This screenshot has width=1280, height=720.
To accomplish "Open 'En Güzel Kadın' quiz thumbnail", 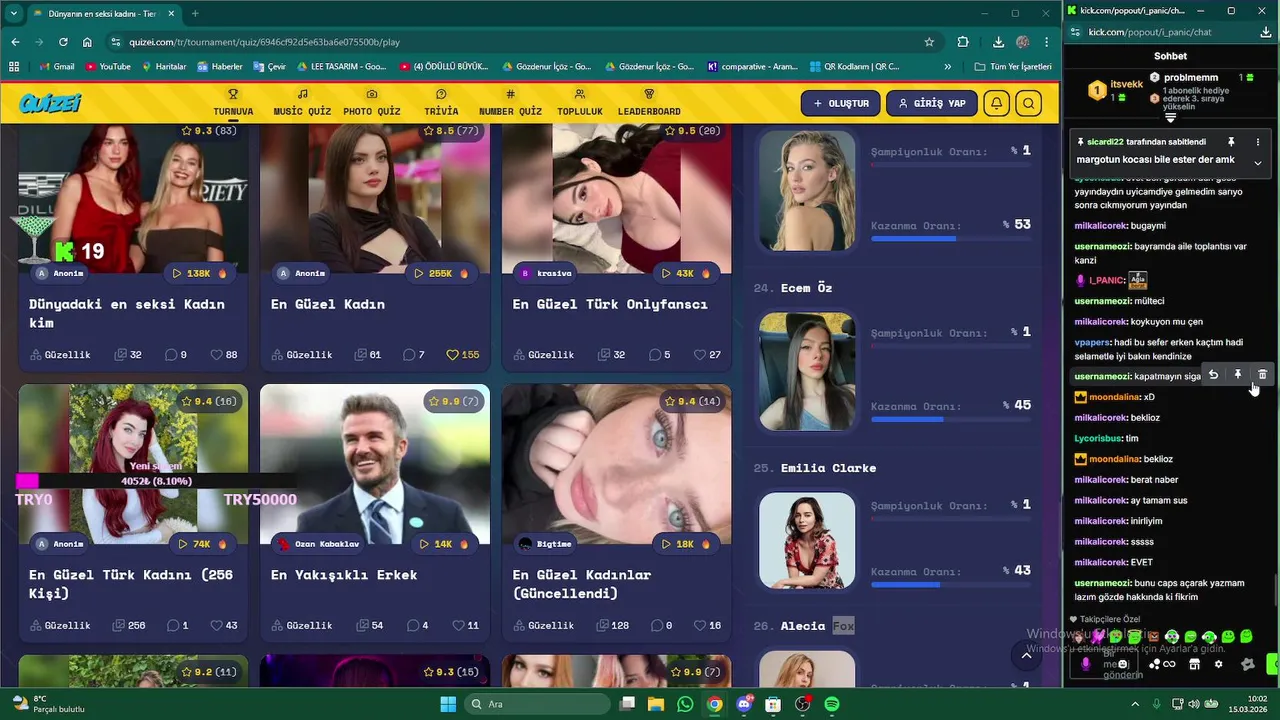I will 375,198.
